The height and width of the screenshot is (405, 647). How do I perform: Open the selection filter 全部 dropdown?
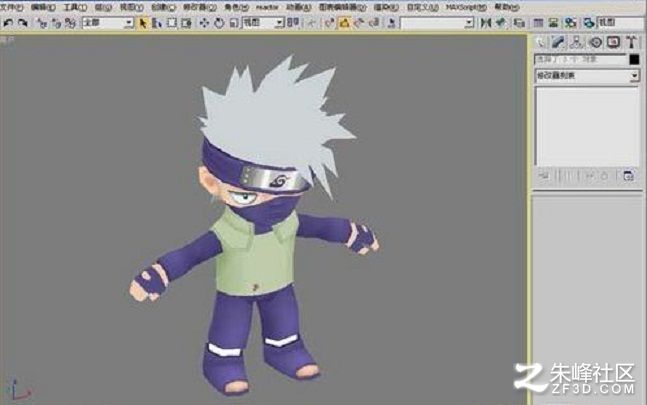click(108, 23)
